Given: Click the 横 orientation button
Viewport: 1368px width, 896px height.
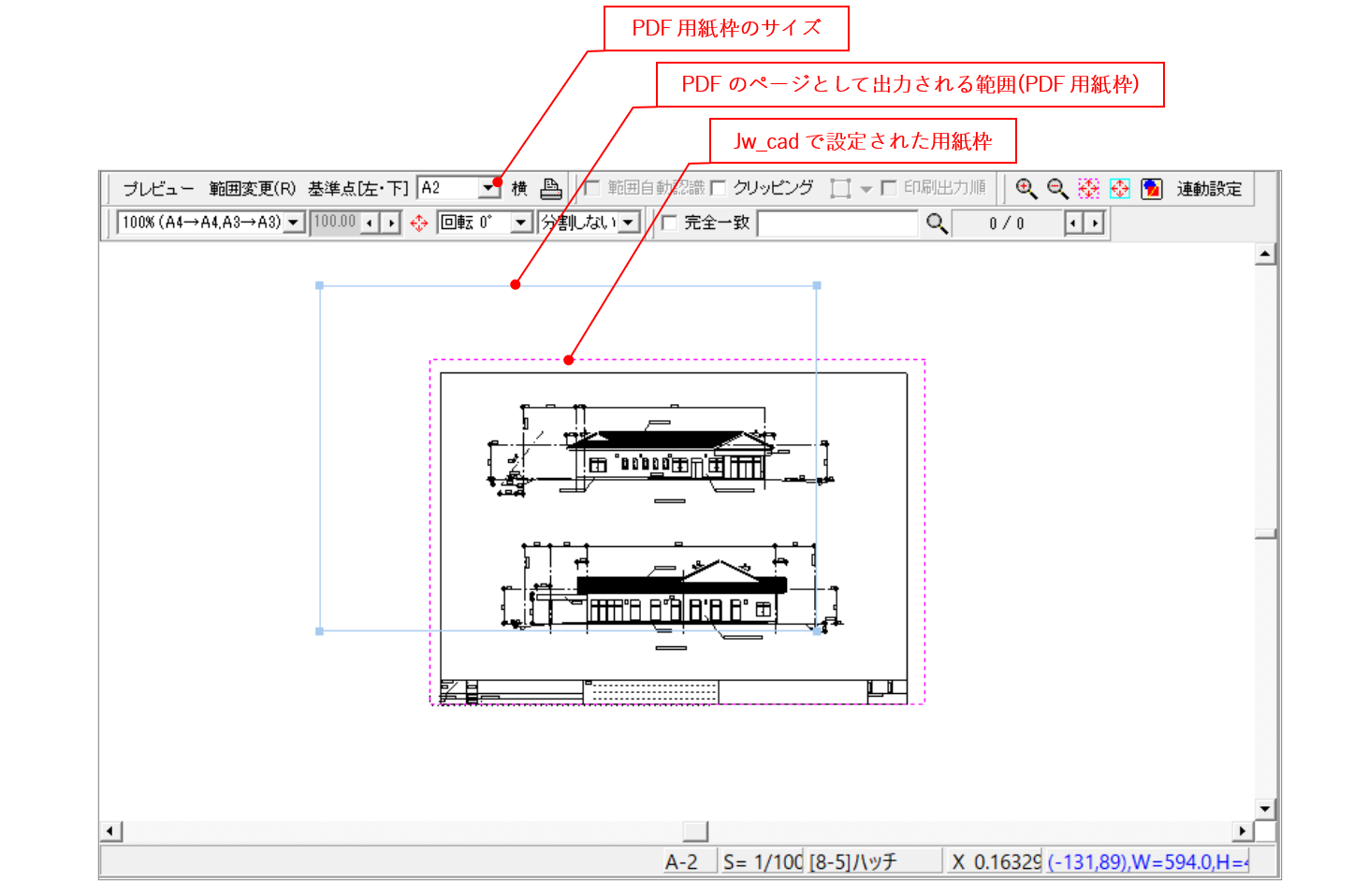Looking at the screenshot, I should coord(521,188).
